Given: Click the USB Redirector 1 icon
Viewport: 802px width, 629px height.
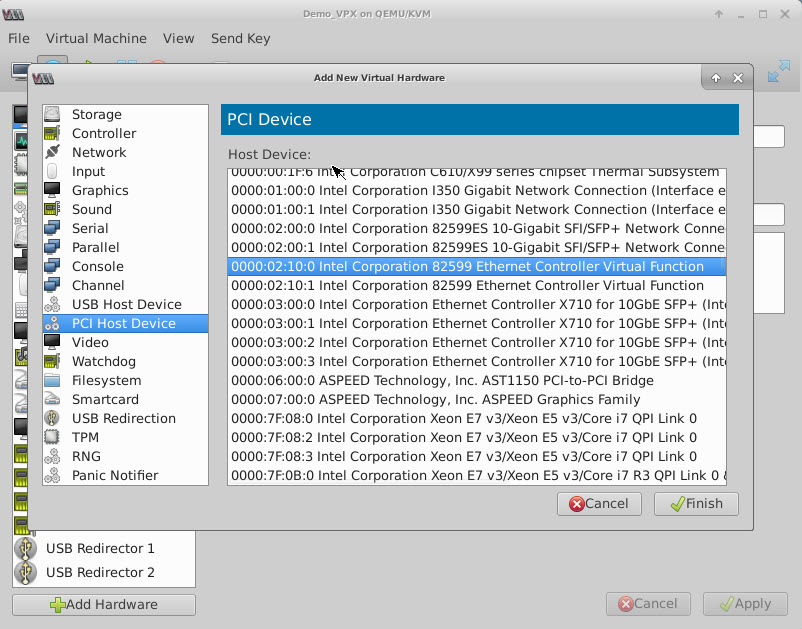Looking at the screenshot, I should [x=26, y=548].
